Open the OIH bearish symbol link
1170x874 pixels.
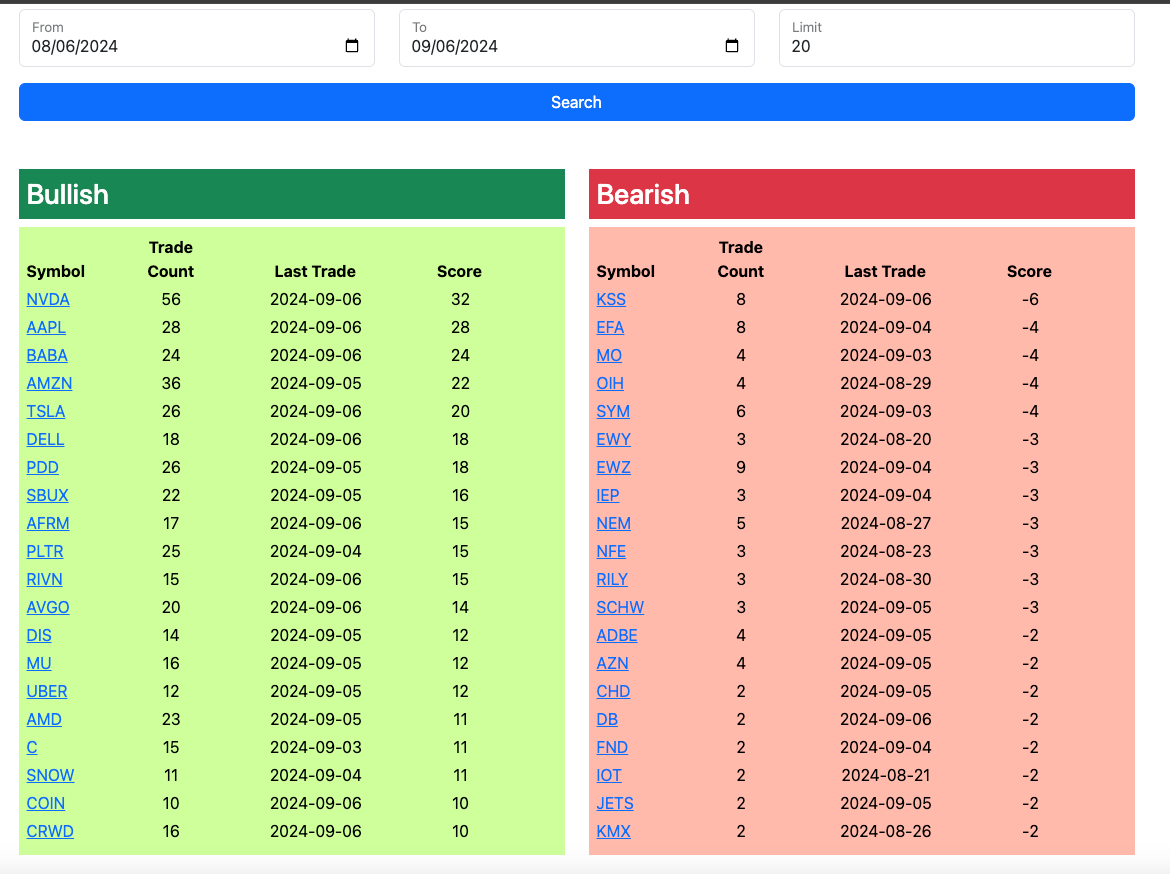[x=610, y=384]
